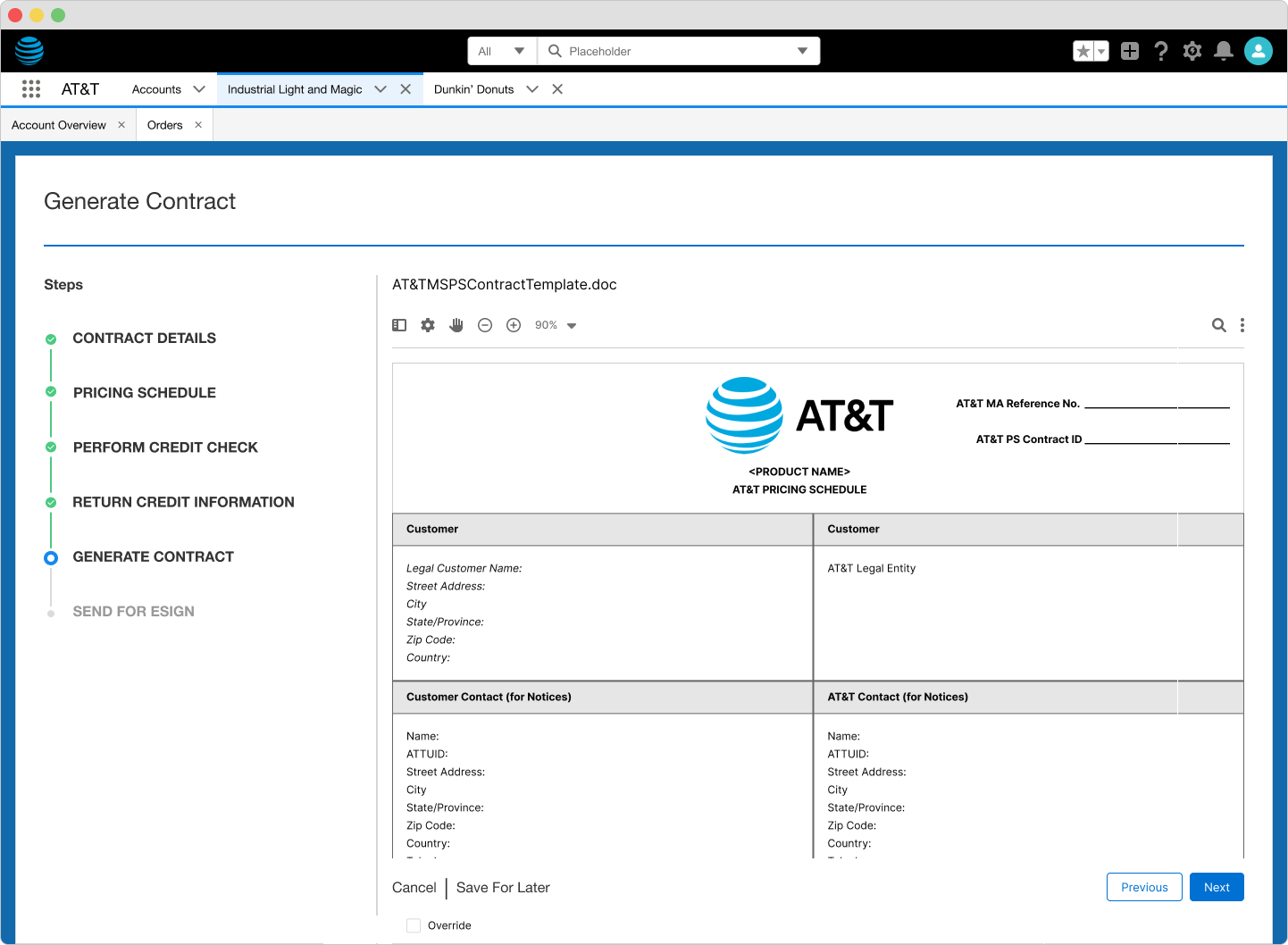Open the app launcher grid
This screenshot has height=945, width=1288.
click(x=31, y=89)
